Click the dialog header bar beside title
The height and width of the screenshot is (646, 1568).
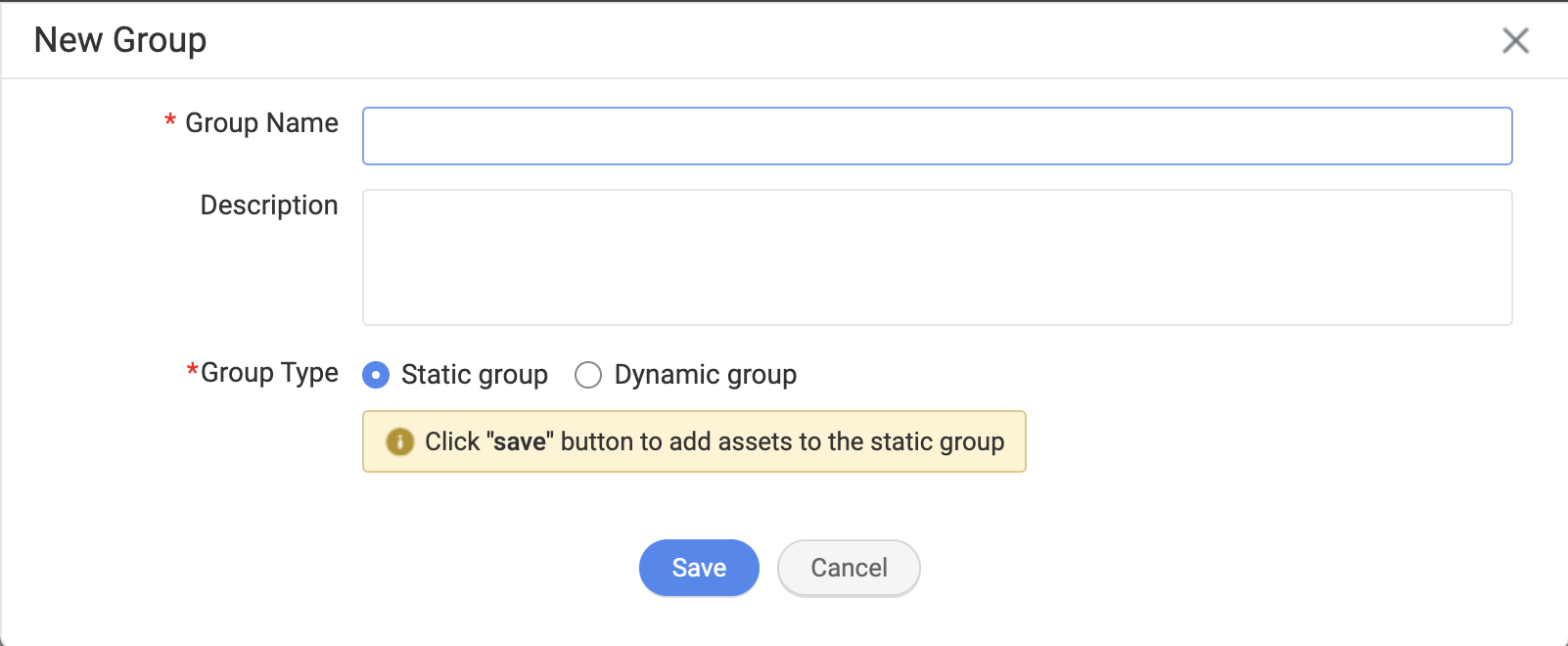coord(783,40)
